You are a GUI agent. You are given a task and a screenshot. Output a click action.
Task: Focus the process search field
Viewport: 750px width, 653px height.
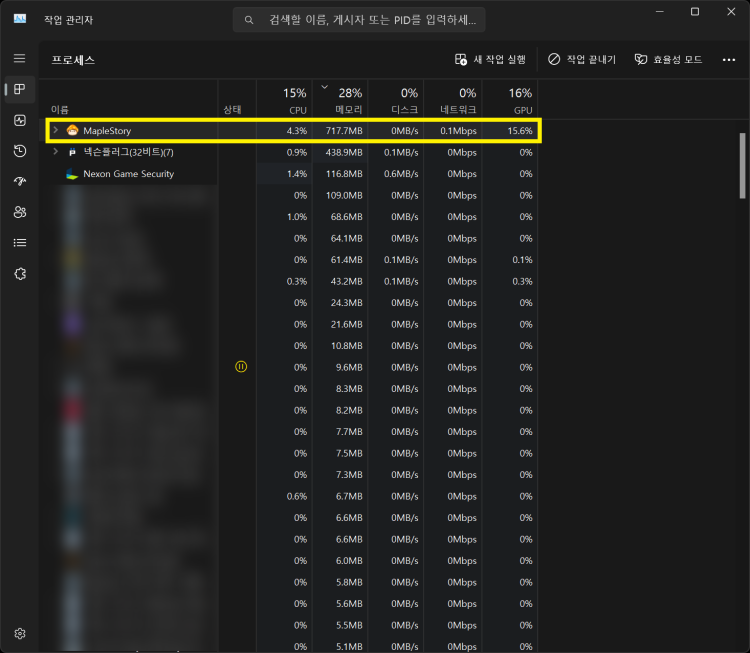tap(359, 20)
